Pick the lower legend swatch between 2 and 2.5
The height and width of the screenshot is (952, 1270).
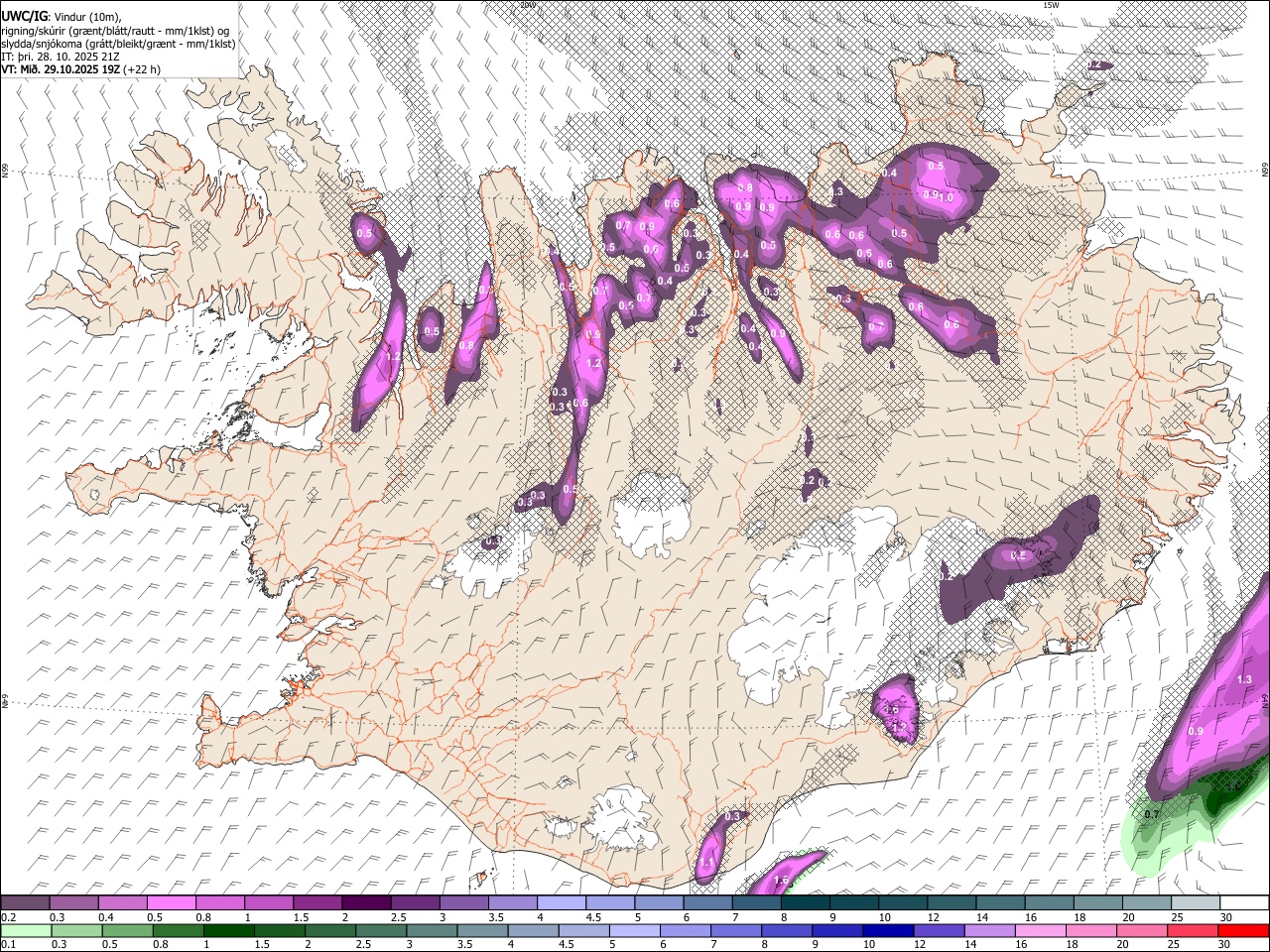click(328, 930)
